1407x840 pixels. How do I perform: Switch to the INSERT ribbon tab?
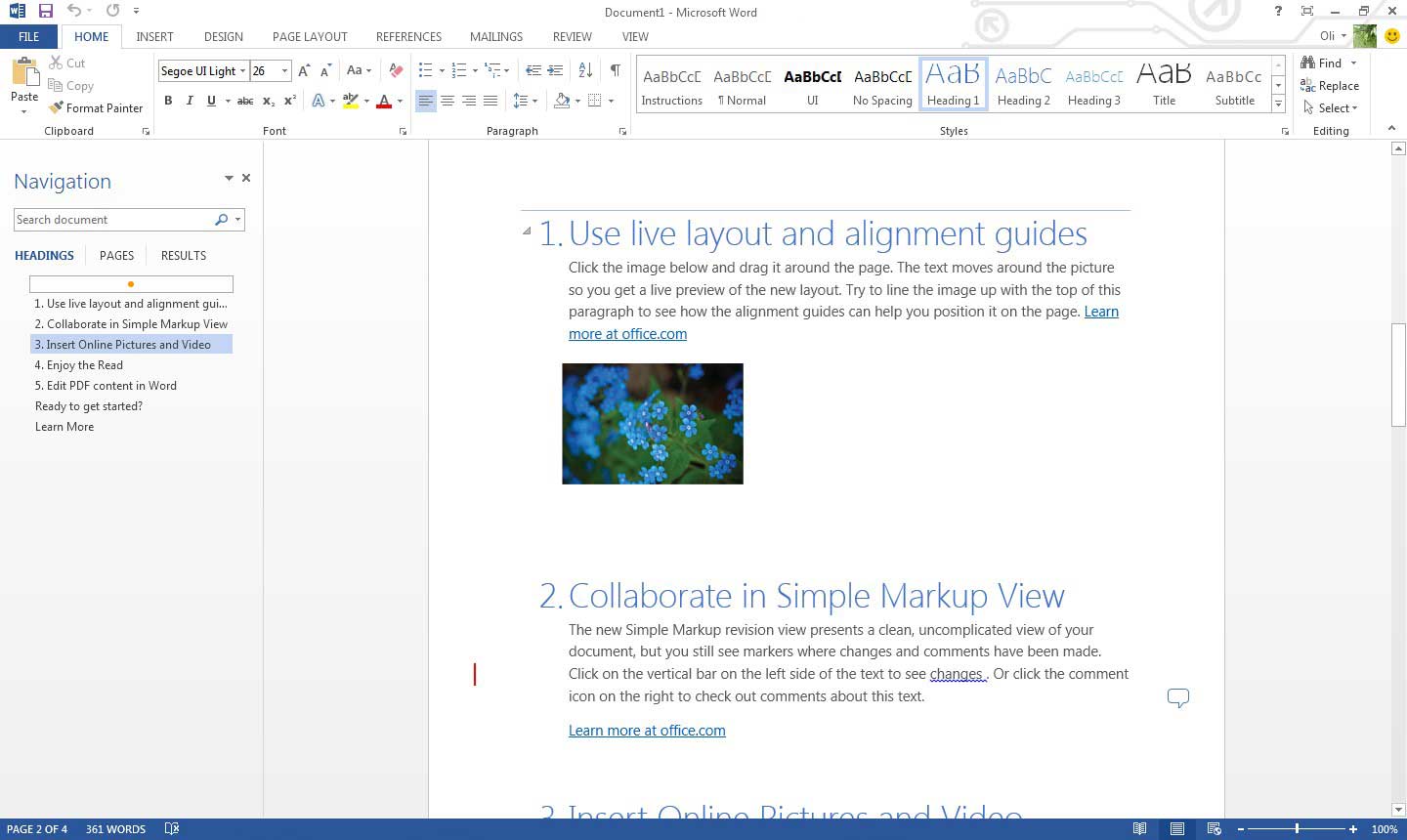(154, 36)
